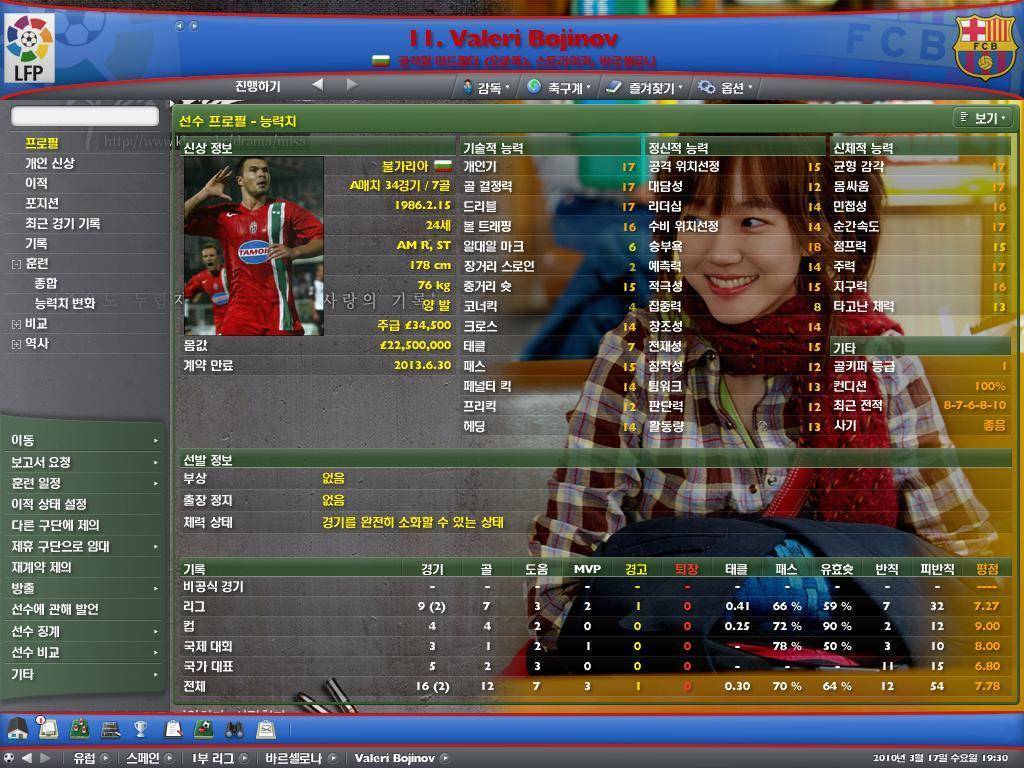Open the binoculars scouting icon
This screenshot has width=1024, height=768.
[235, 728]
